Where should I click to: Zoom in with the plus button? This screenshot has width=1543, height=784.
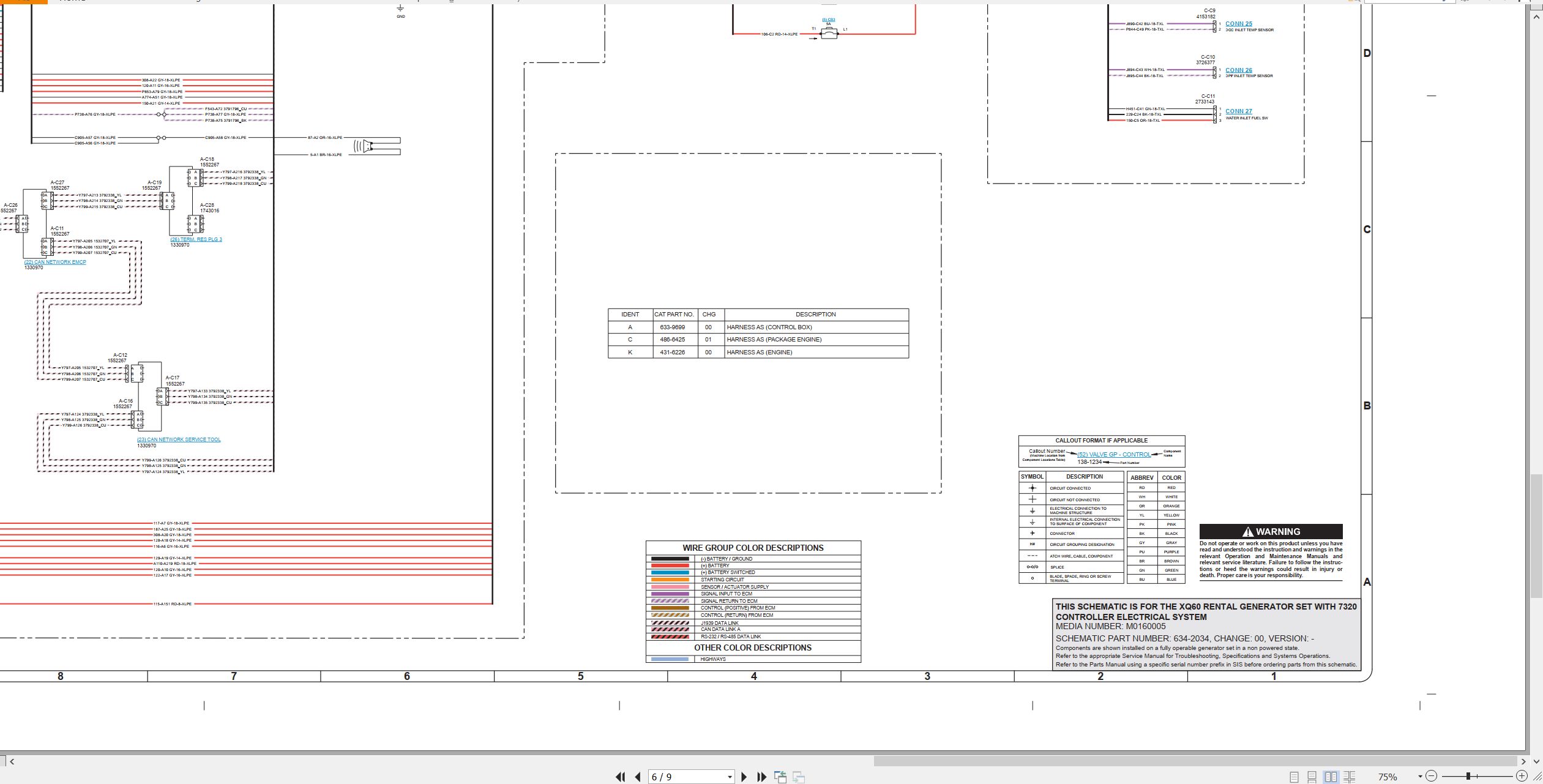(1522, 776)
